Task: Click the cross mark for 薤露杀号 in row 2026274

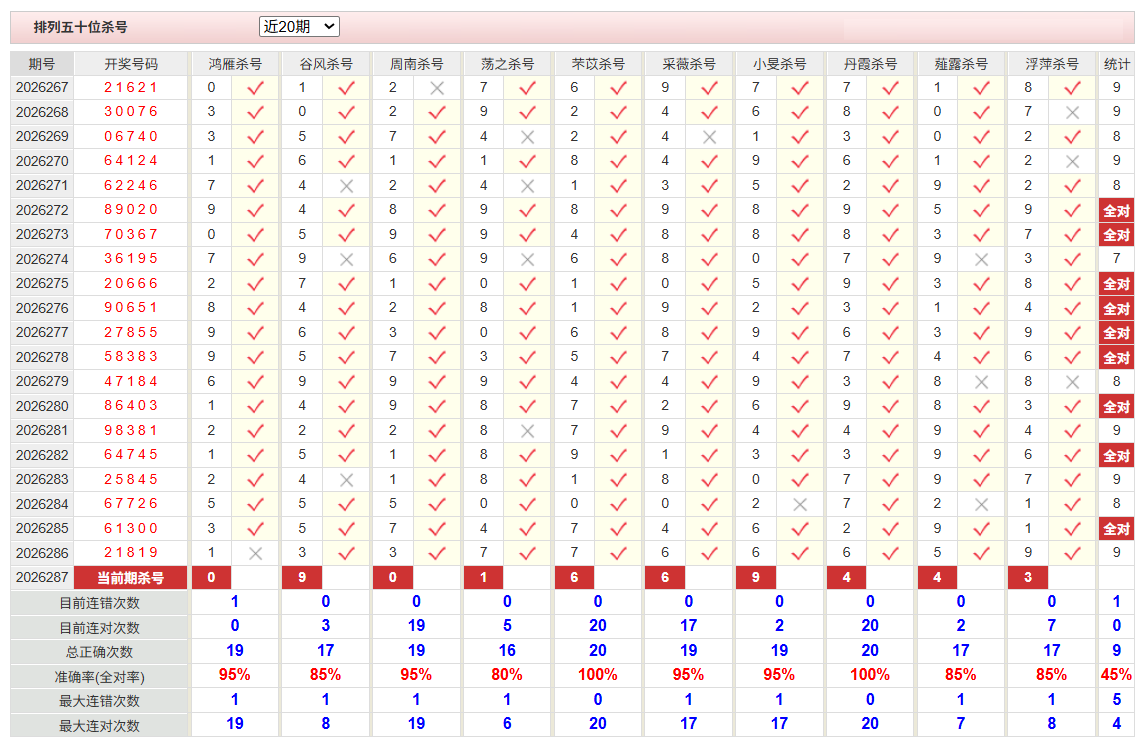Action: pos(981,260)
